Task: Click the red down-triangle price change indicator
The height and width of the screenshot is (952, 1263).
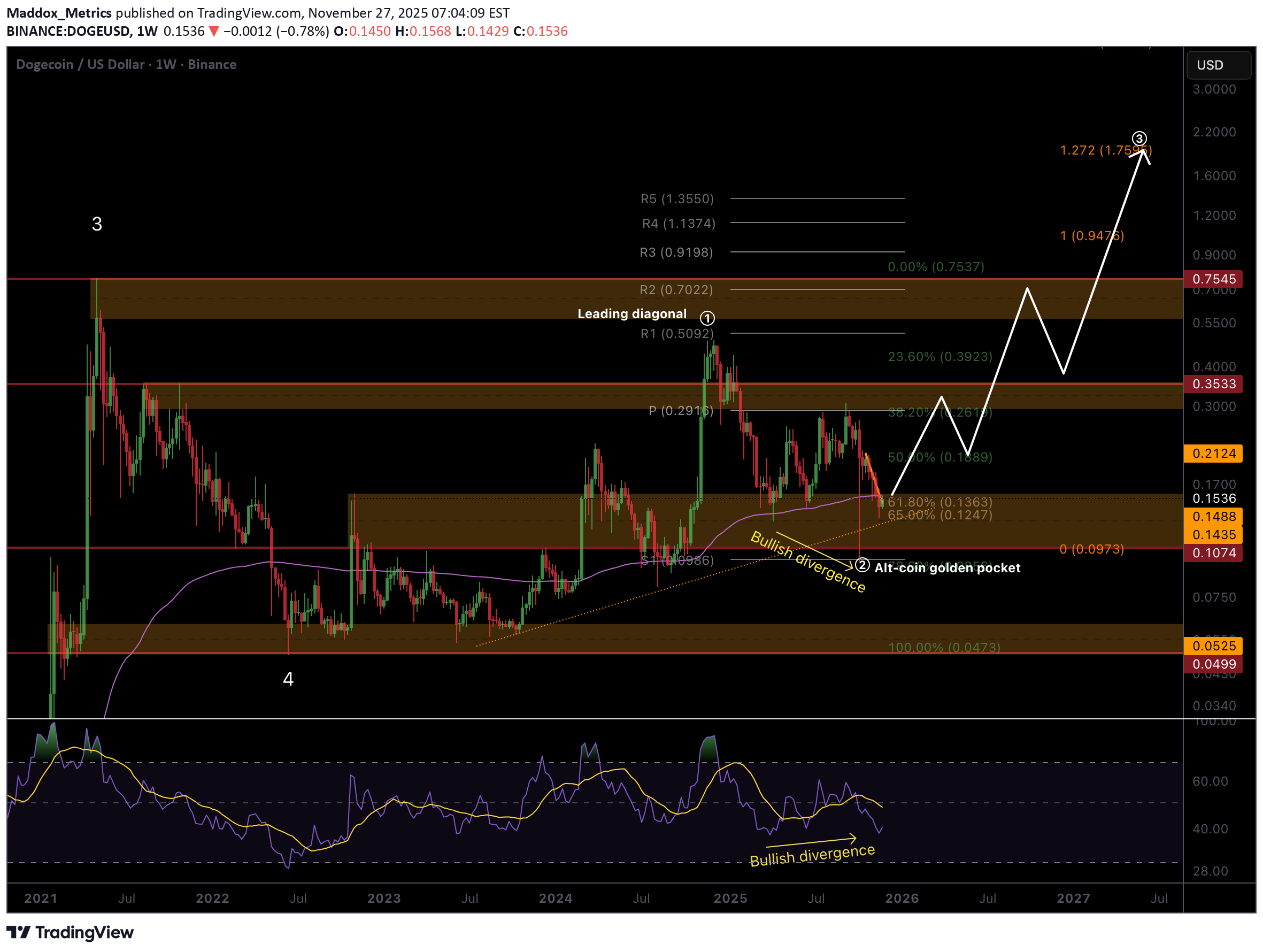Action: pos(213,32)
